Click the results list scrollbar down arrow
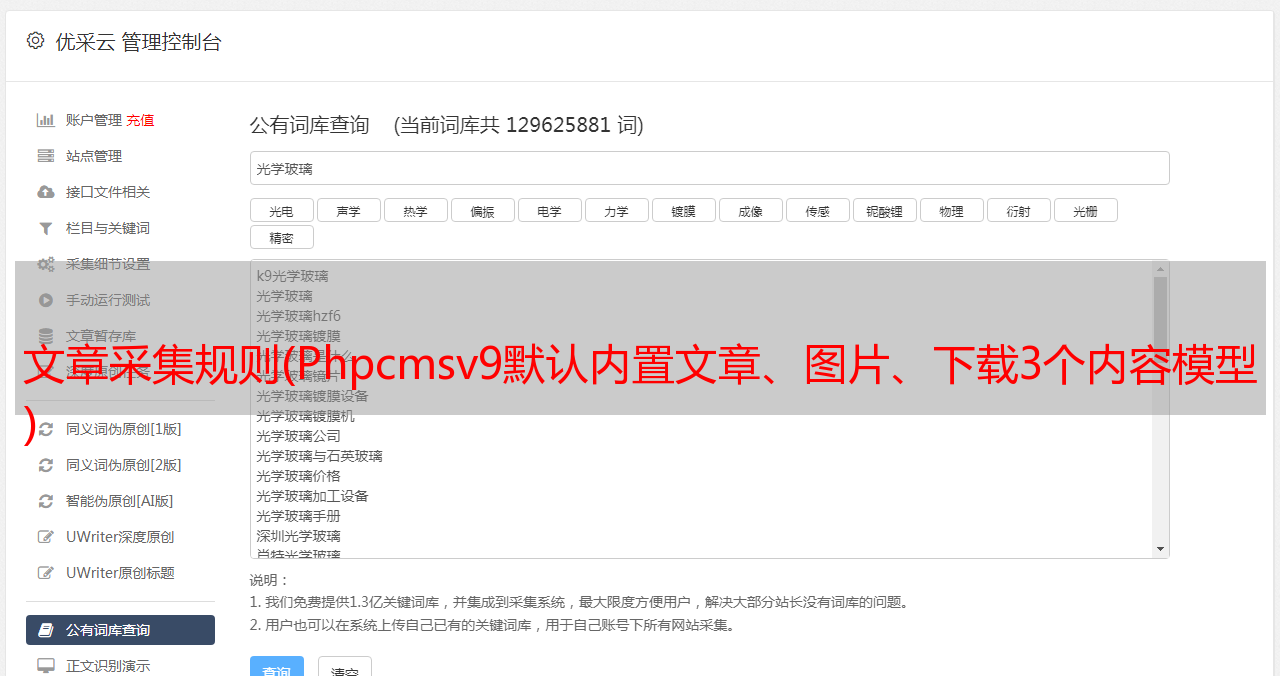This screenshot has width=1280, height=676. pyautogui.click(x=1160, y=549)
